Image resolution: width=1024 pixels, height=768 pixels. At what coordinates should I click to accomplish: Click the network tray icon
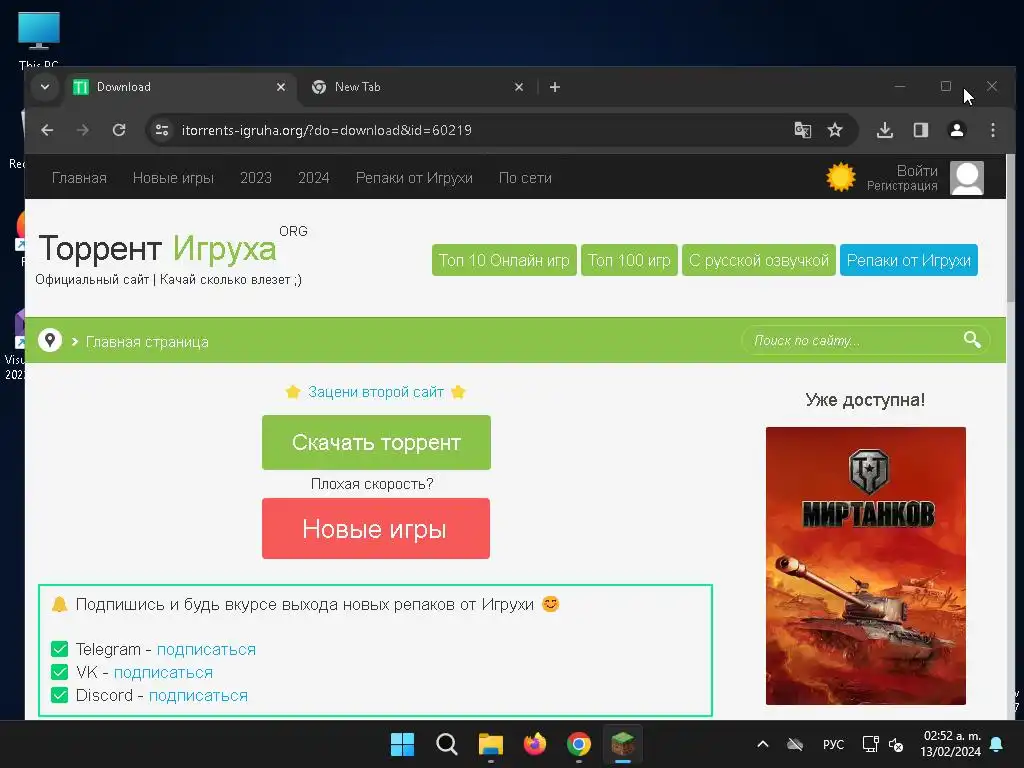click(870, 744)
